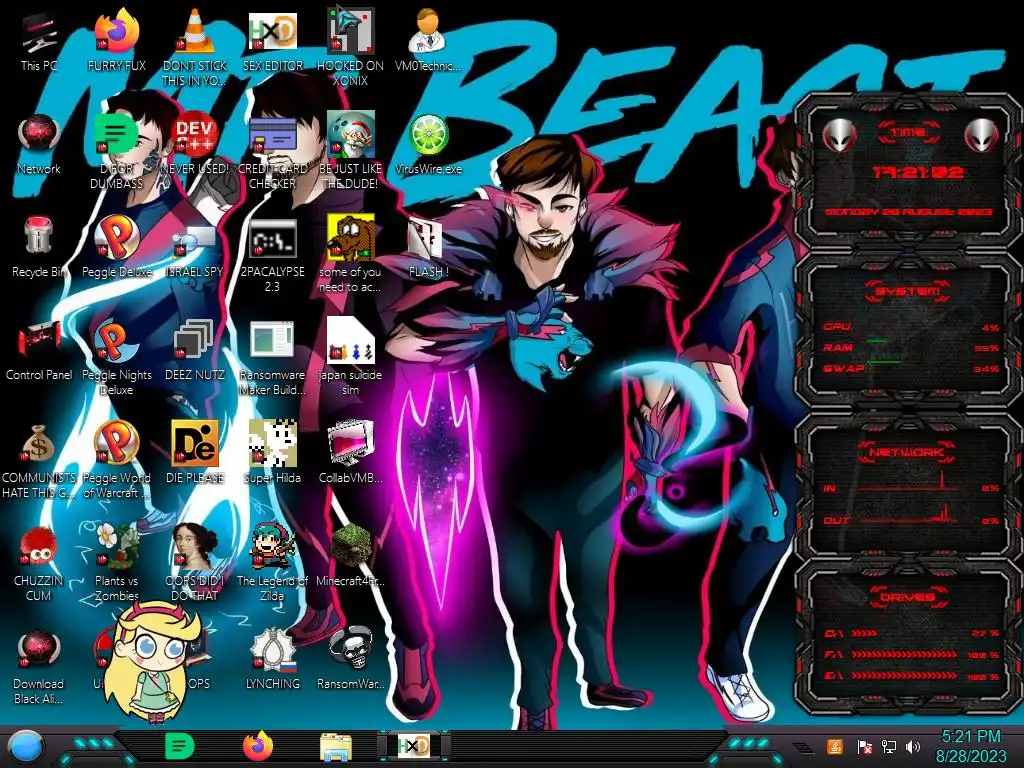This screenshot has height=768, width=1024.
Task: Open the network tray icon
Action: point(889,746)
